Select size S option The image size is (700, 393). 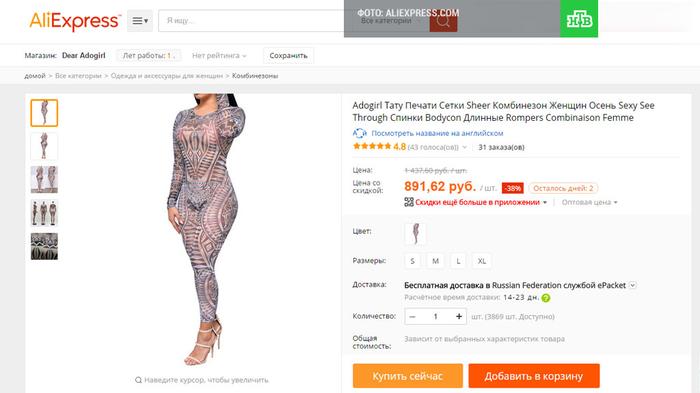coord(412,261)
